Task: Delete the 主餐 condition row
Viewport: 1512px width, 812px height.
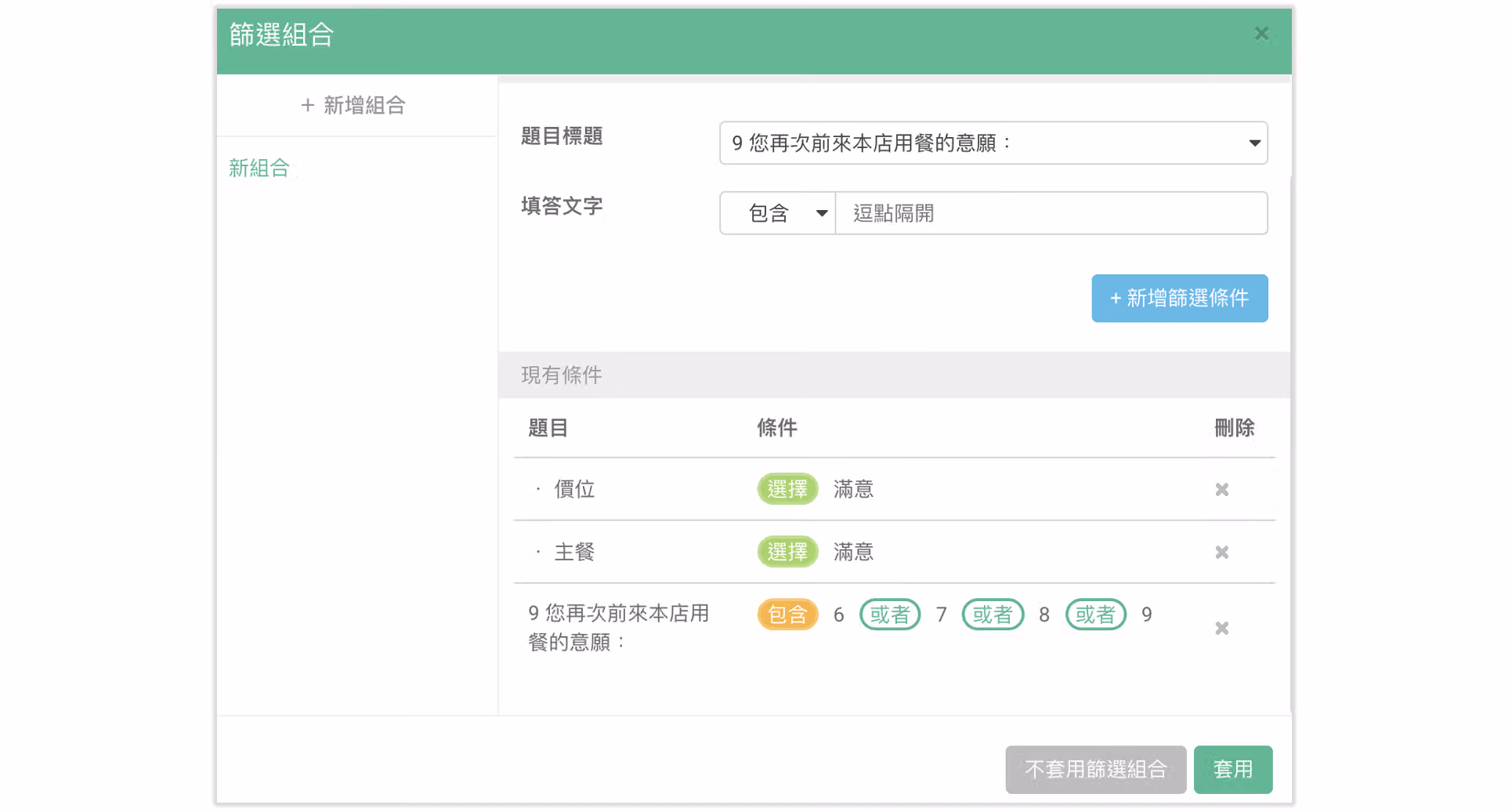Action: 1221,553
